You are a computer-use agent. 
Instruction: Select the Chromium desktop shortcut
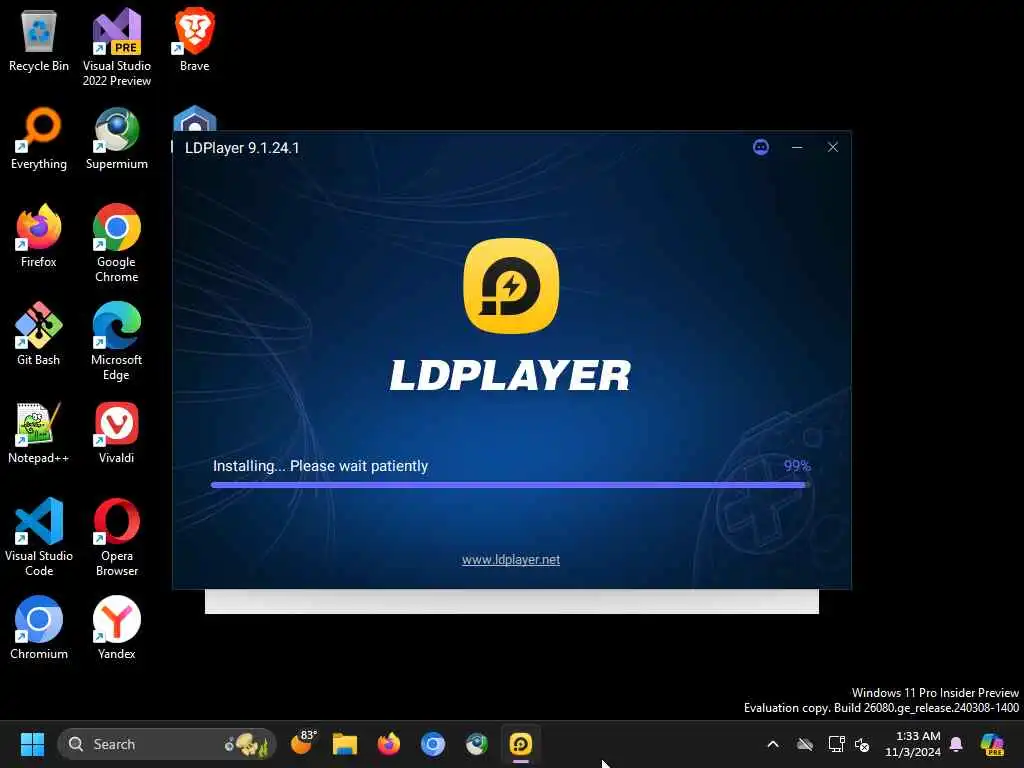pos(39,628)
